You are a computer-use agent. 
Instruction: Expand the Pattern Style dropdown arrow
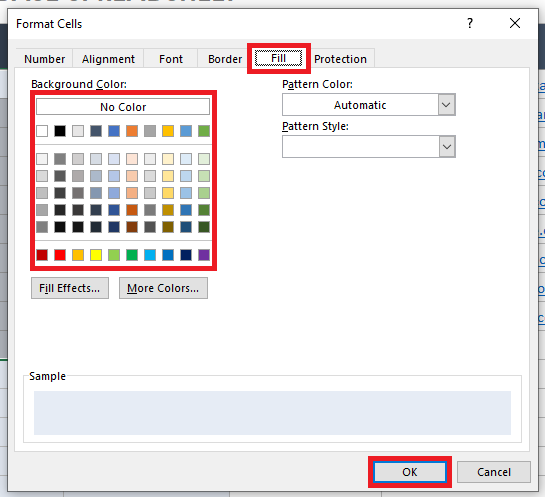[447, 147]
